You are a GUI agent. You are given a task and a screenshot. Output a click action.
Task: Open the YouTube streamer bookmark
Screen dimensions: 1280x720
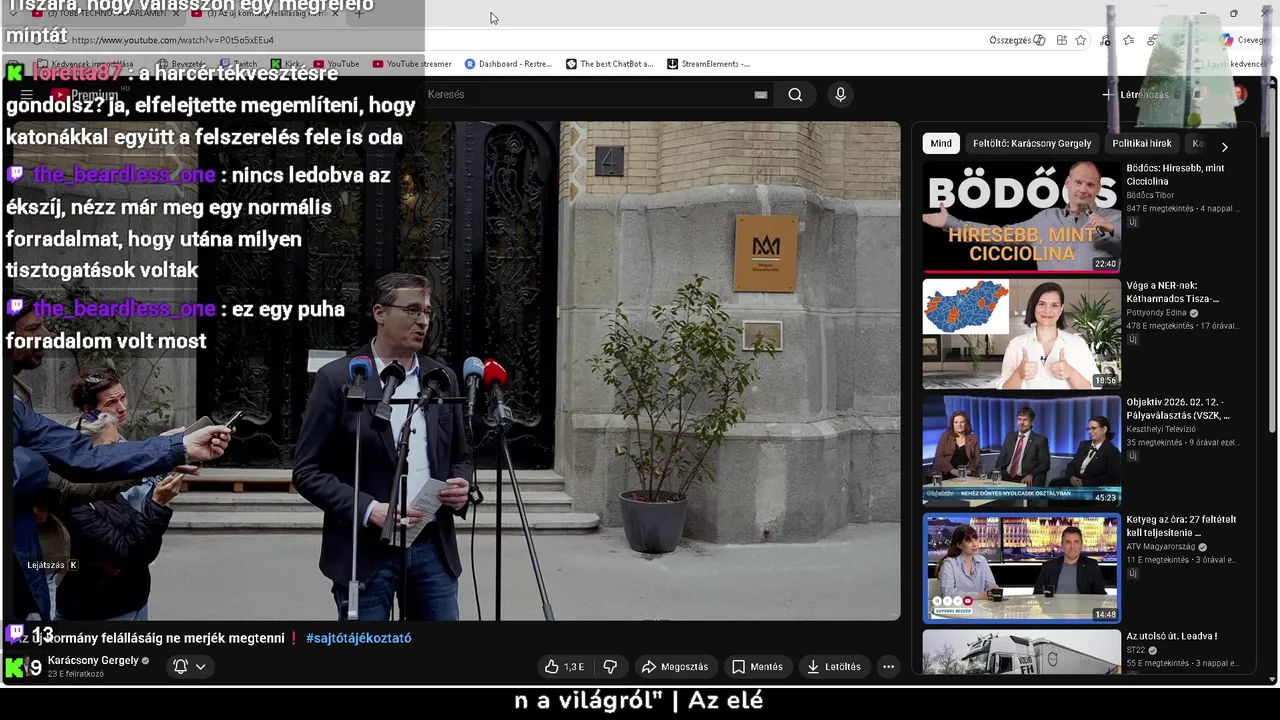(x=411, y=64)
